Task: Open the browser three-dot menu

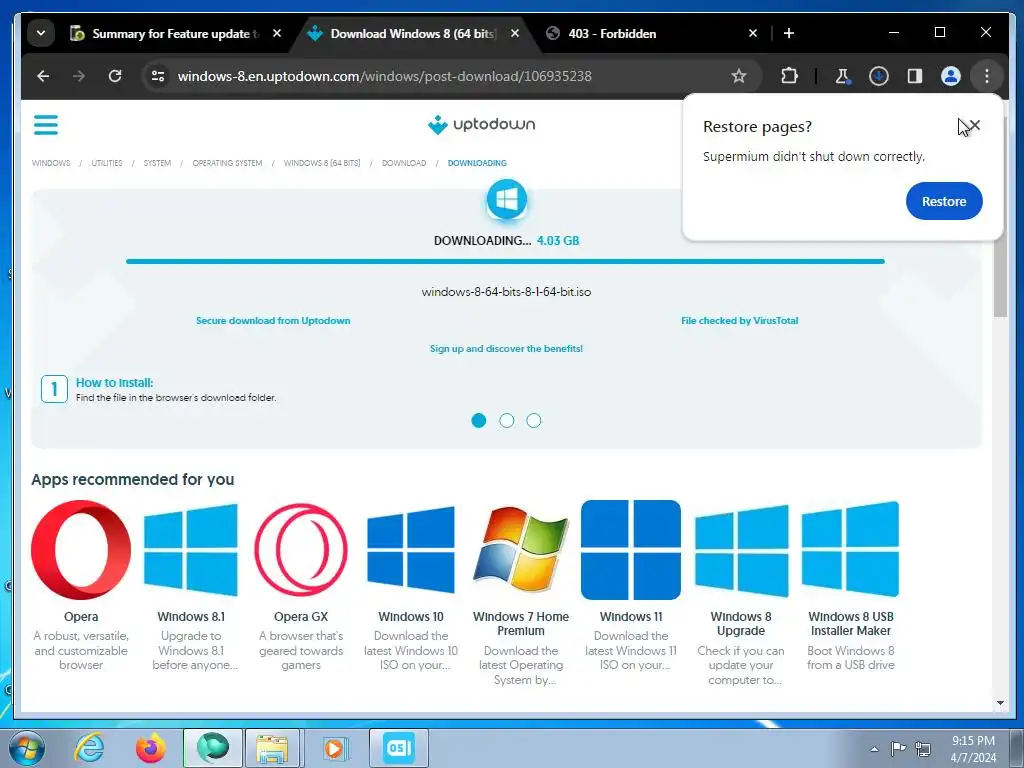Action: [987, 76]
